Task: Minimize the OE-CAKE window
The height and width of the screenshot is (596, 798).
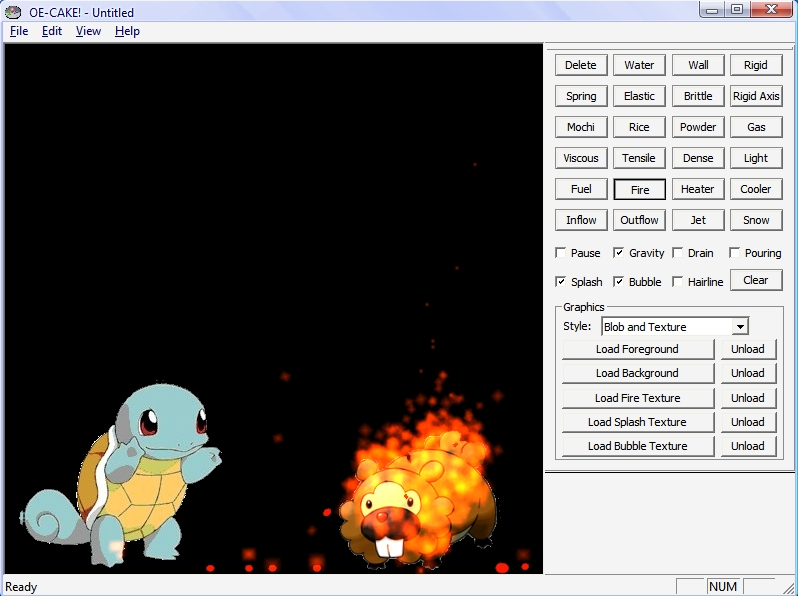Action: (x=712, y=10)
